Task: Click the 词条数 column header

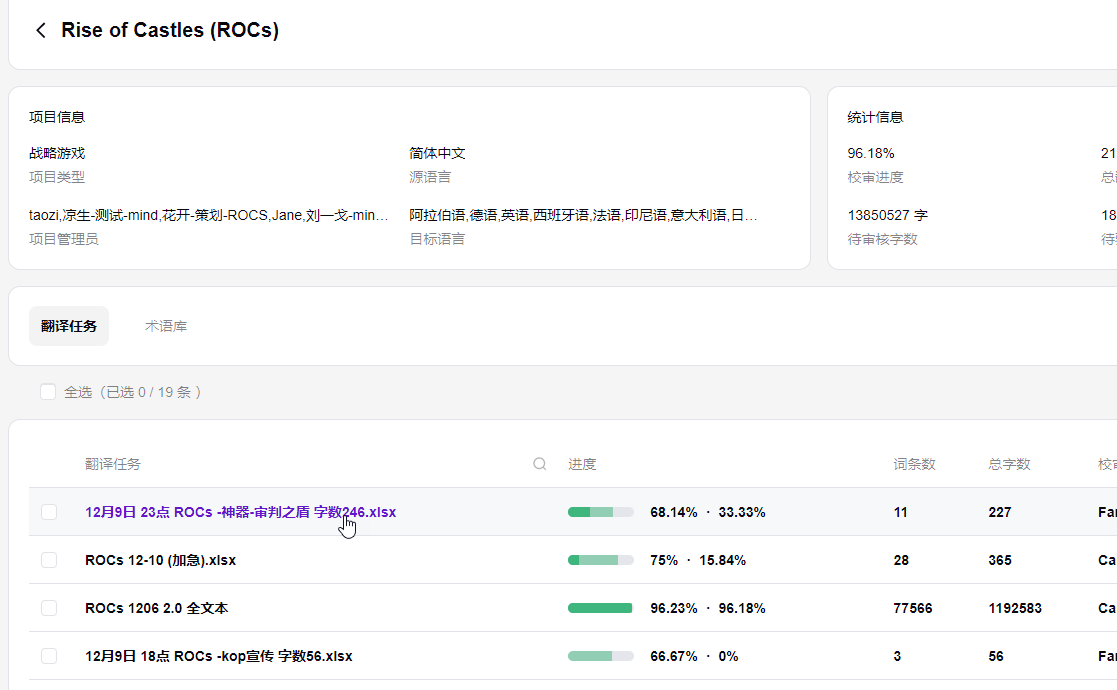Action: pyautogui.click(x=914, y=464)
